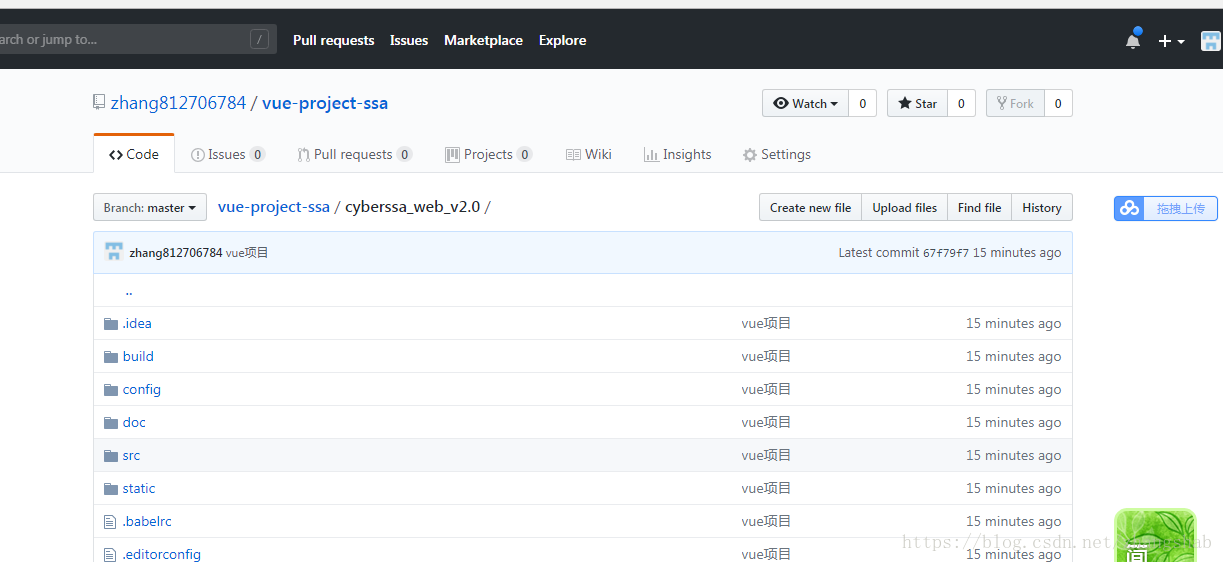Go to vue-project-ssa in breadcrumb path
The height and width of the screenshot is (562, 1223).
pyautogui.click(x=274, y=207)
